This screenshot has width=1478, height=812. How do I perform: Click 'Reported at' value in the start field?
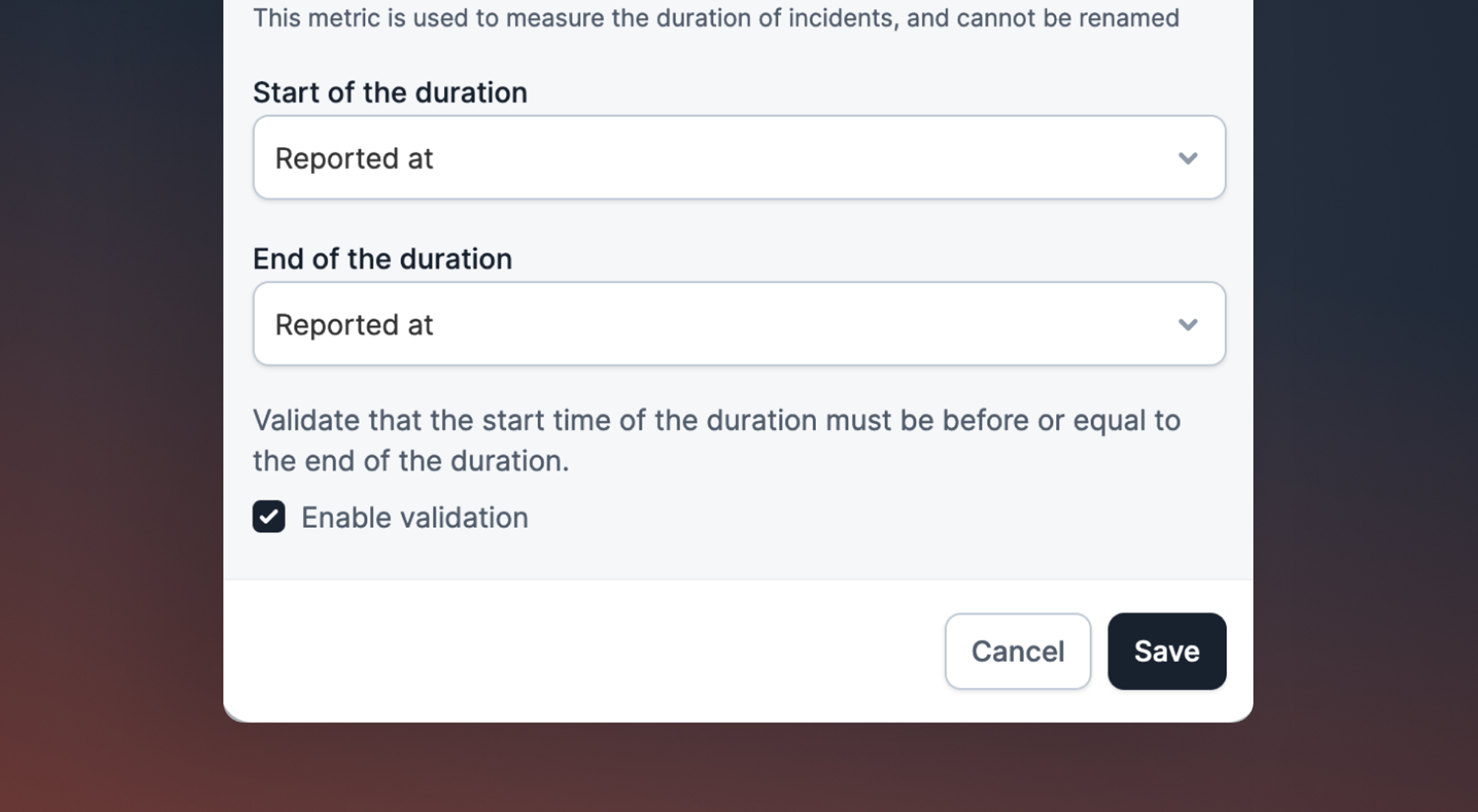(354, 158)
